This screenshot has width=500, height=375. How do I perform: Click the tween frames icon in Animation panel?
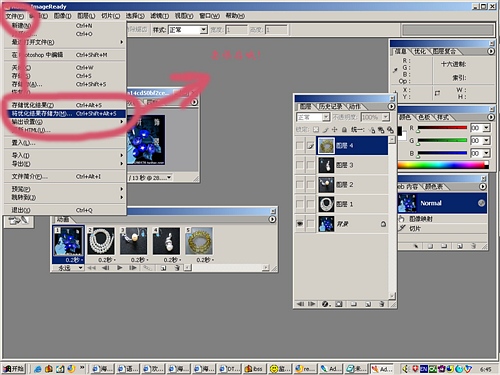pos(147,268)
